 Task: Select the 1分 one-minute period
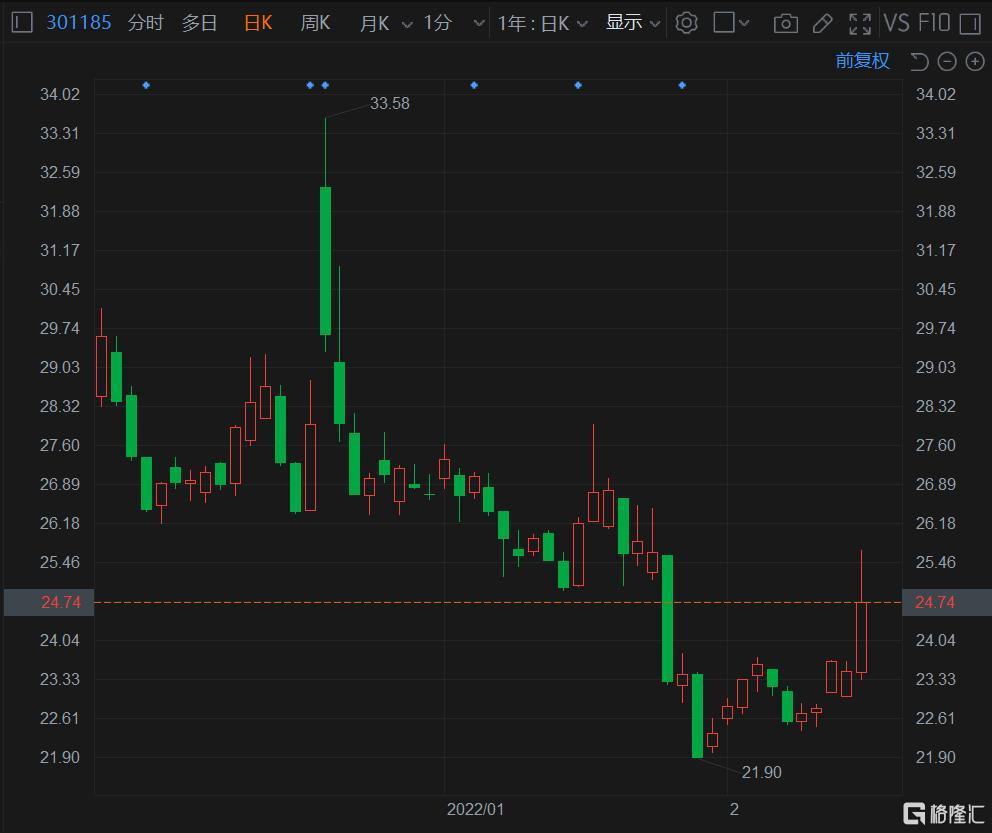click(x=438, y=23)
